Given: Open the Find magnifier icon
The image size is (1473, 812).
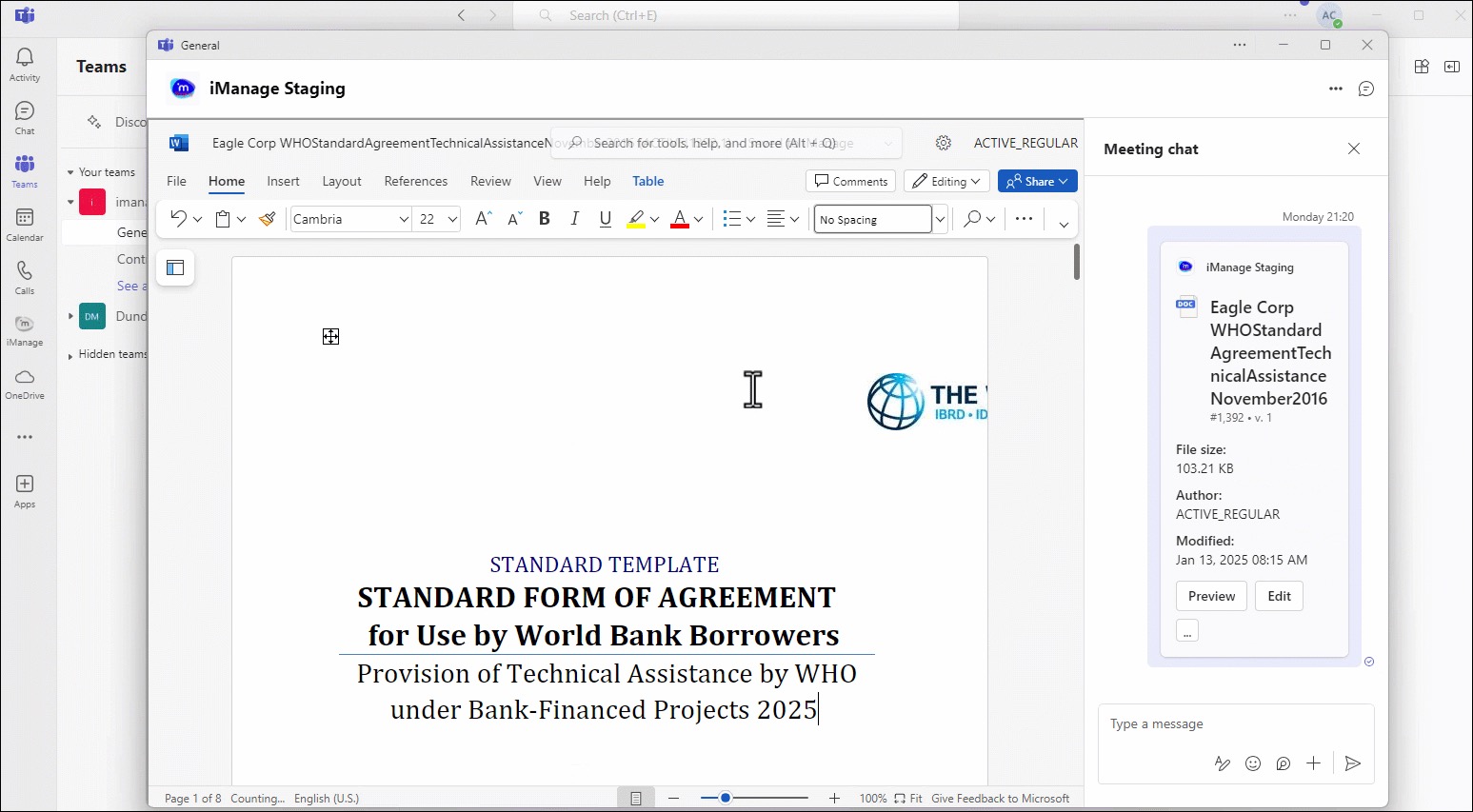Looking at the screenshot, I should (971, 219).
